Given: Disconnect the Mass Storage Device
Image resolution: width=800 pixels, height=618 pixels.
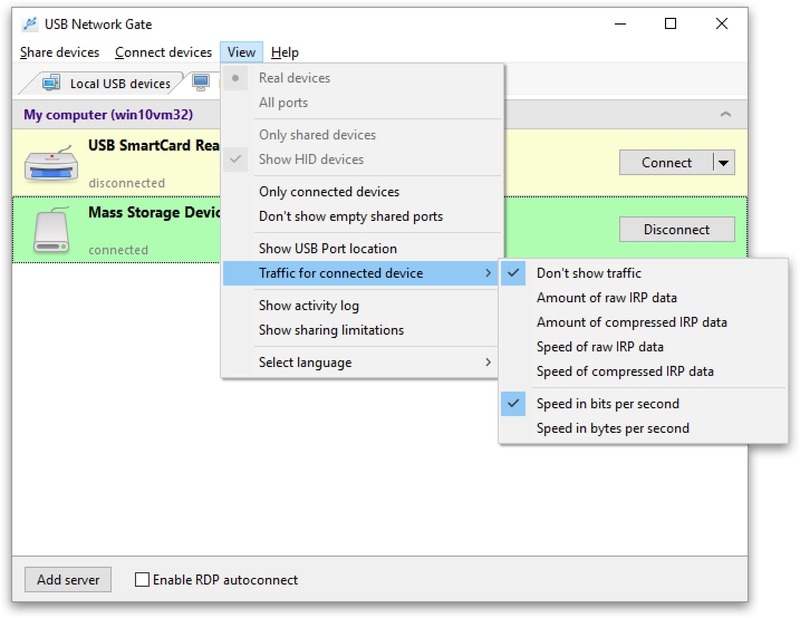Looking at the screenshot, I should [677, 230].
